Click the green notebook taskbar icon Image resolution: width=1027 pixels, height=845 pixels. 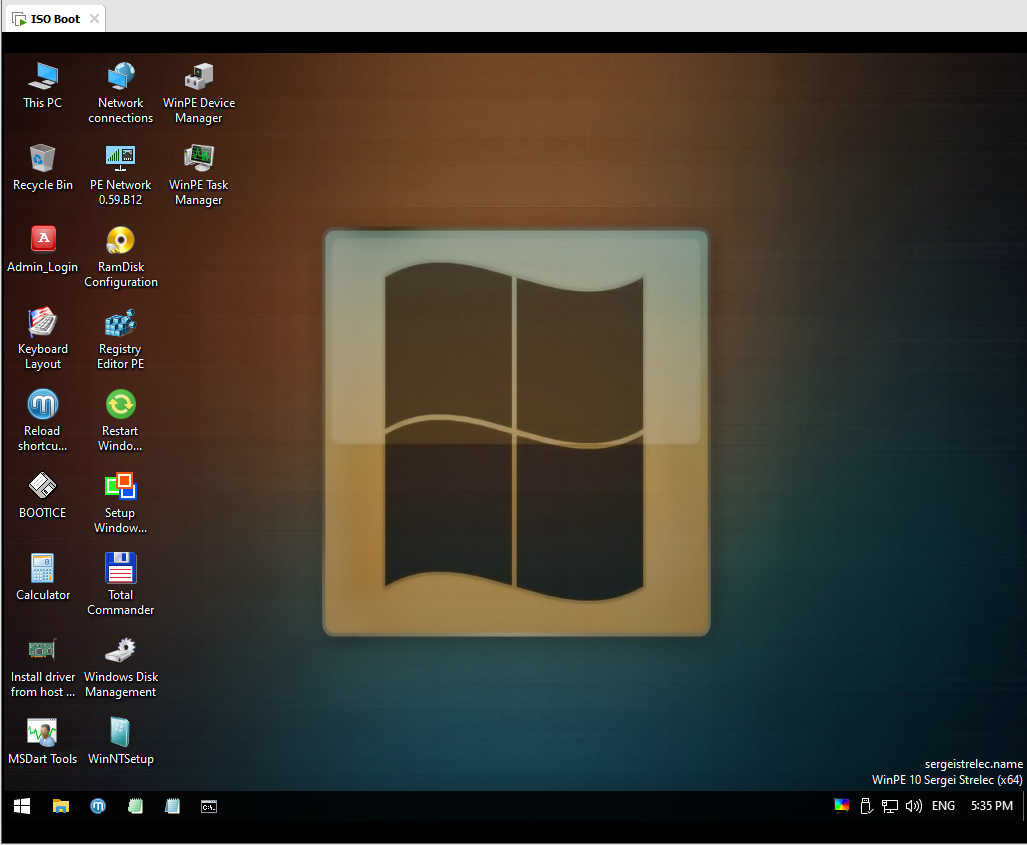click(135, 806)
